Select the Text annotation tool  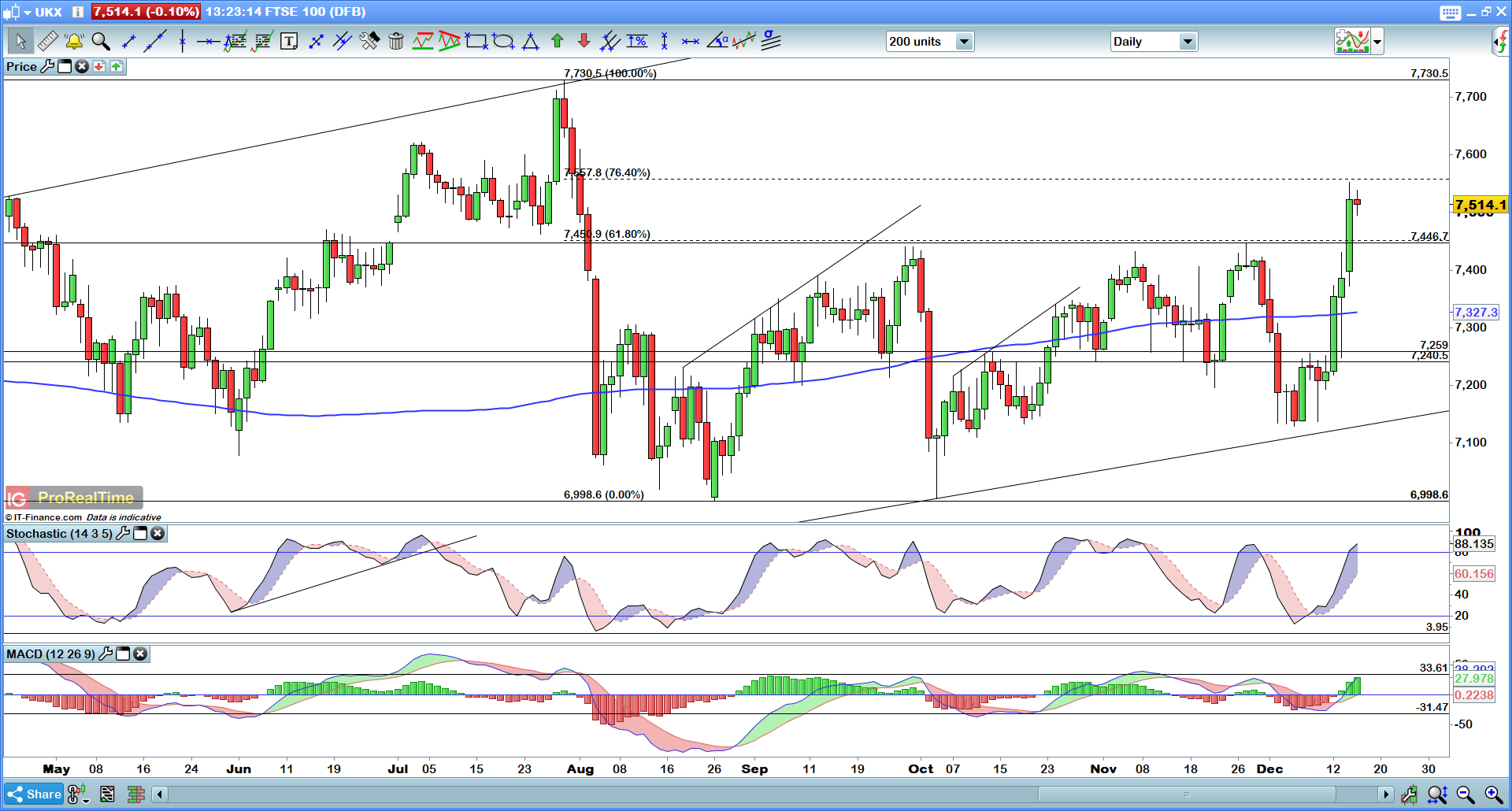coord(289,41)
